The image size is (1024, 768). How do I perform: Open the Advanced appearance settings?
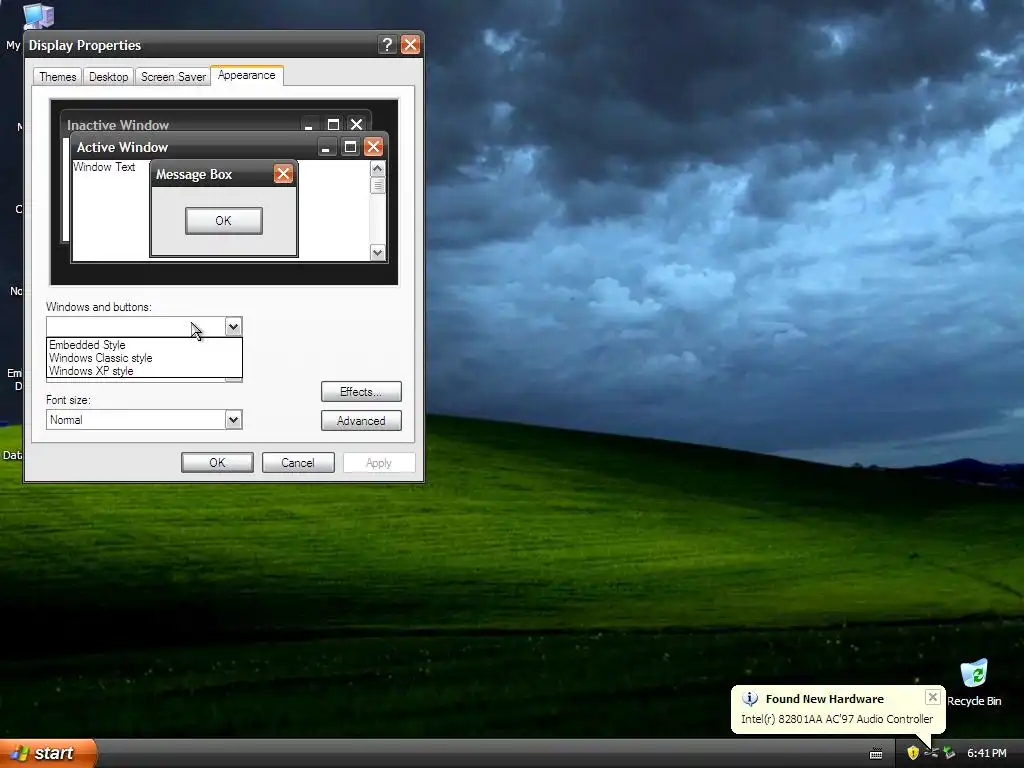[x=361, y=421]
